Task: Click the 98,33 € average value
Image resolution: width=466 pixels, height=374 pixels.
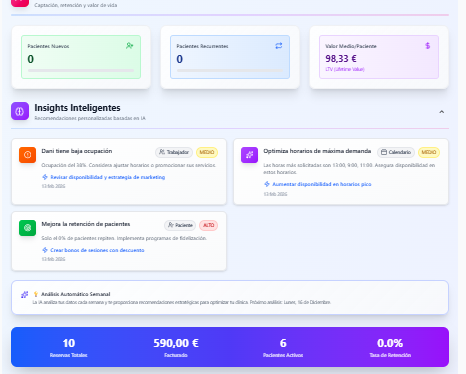Action: [341, 59]
